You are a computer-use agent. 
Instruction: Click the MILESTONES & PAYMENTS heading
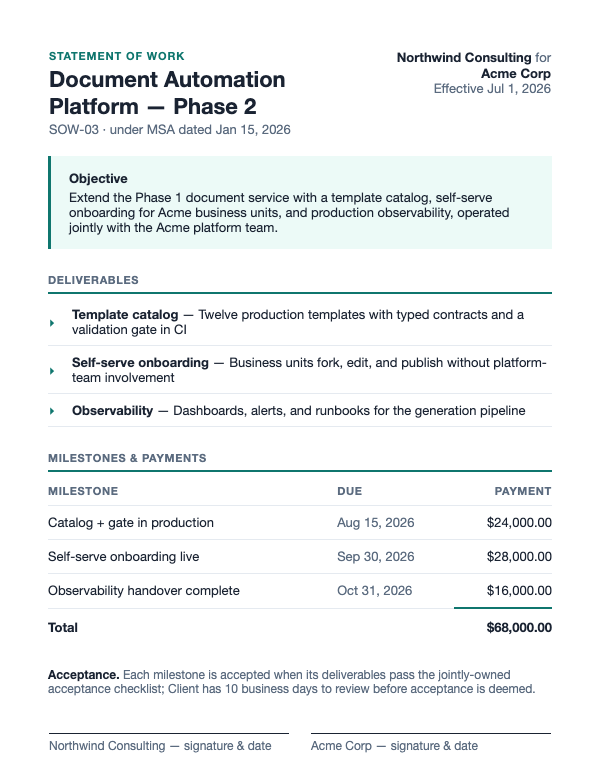coord(127,458)
